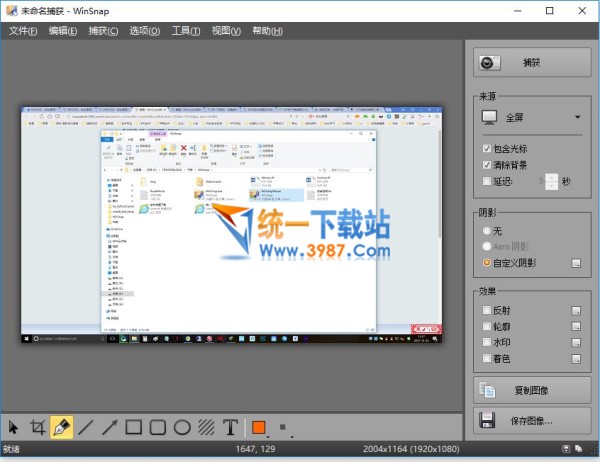Image resolution: width=600 pixels, height=462 pixels.
Task: Uncheck the 清除背景 option
Action: pyautogui.click(x=486, y=164)
